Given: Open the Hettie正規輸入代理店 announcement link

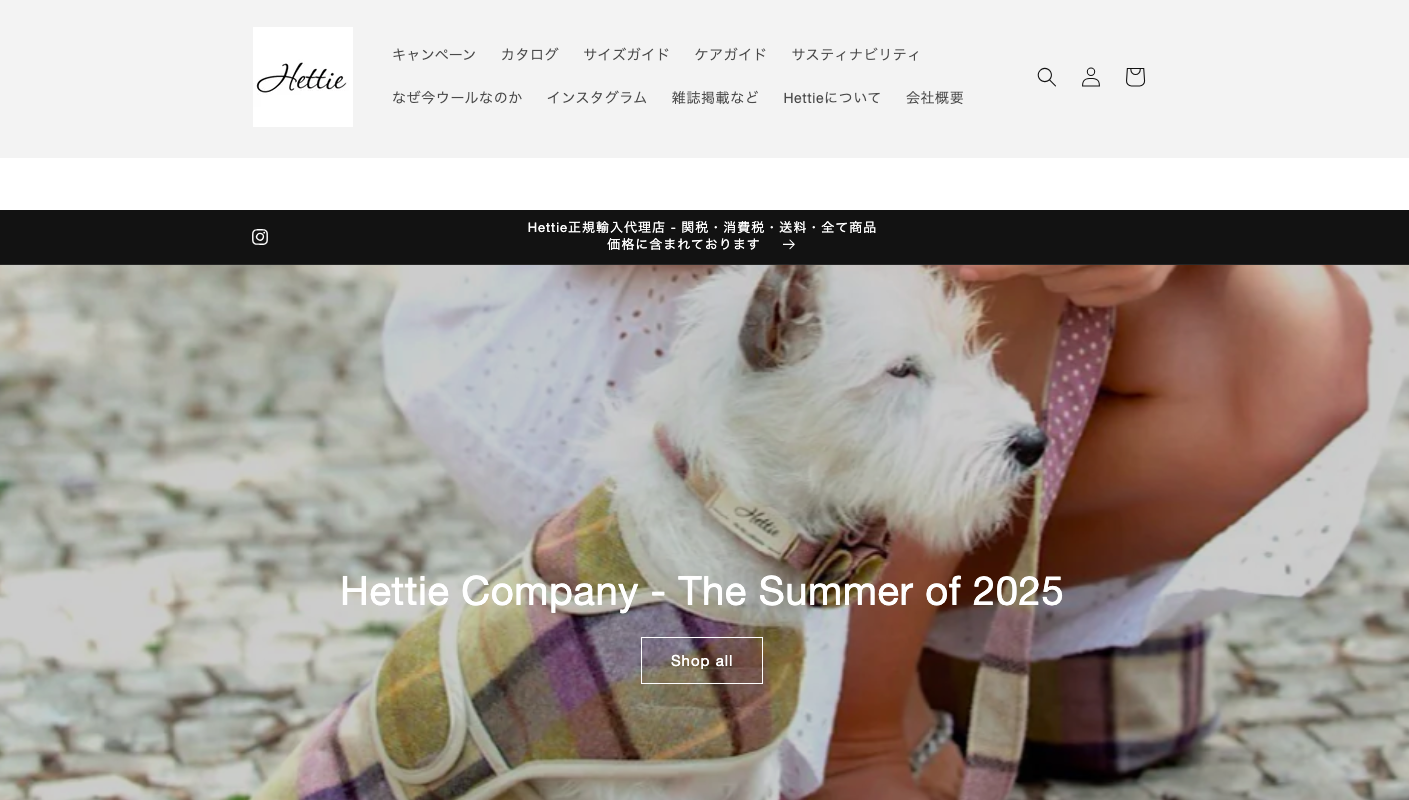Looking at the screenshot, I should [x=702, y=236].
